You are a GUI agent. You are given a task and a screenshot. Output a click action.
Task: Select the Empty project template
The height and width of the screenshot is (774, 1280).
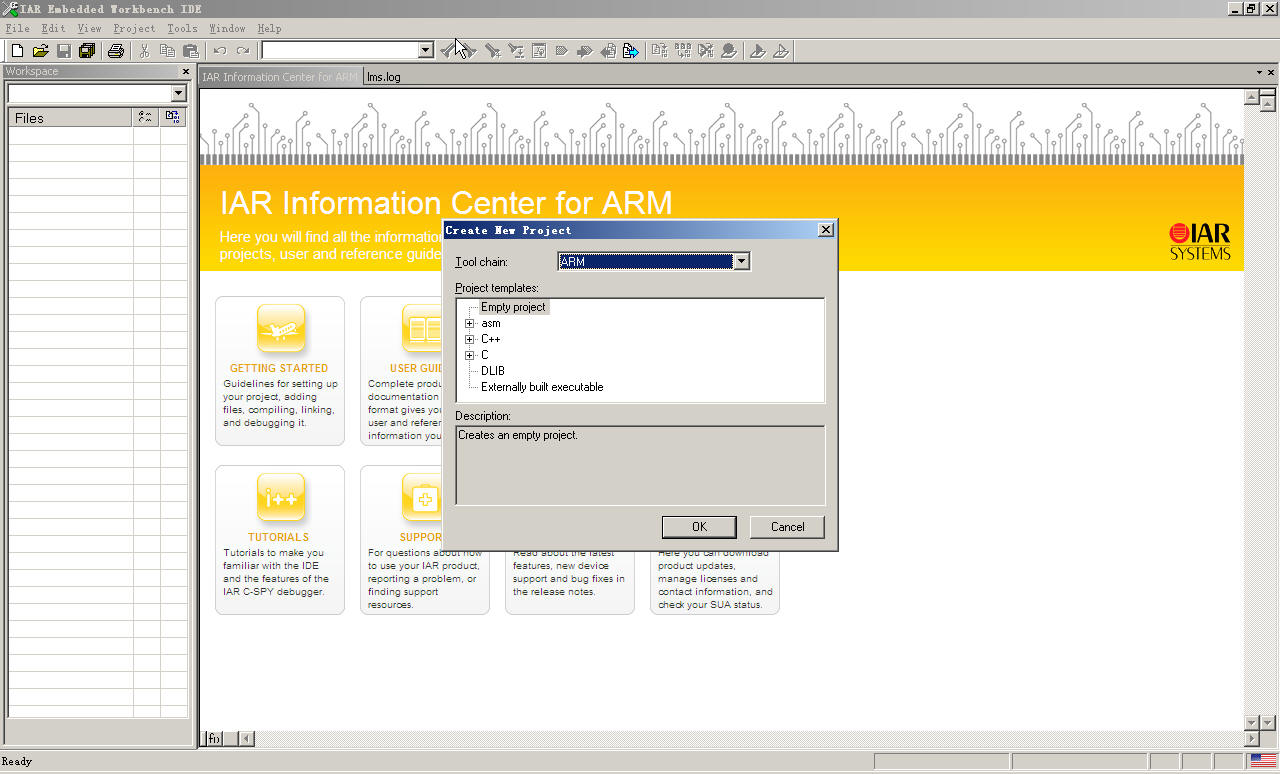513,307
